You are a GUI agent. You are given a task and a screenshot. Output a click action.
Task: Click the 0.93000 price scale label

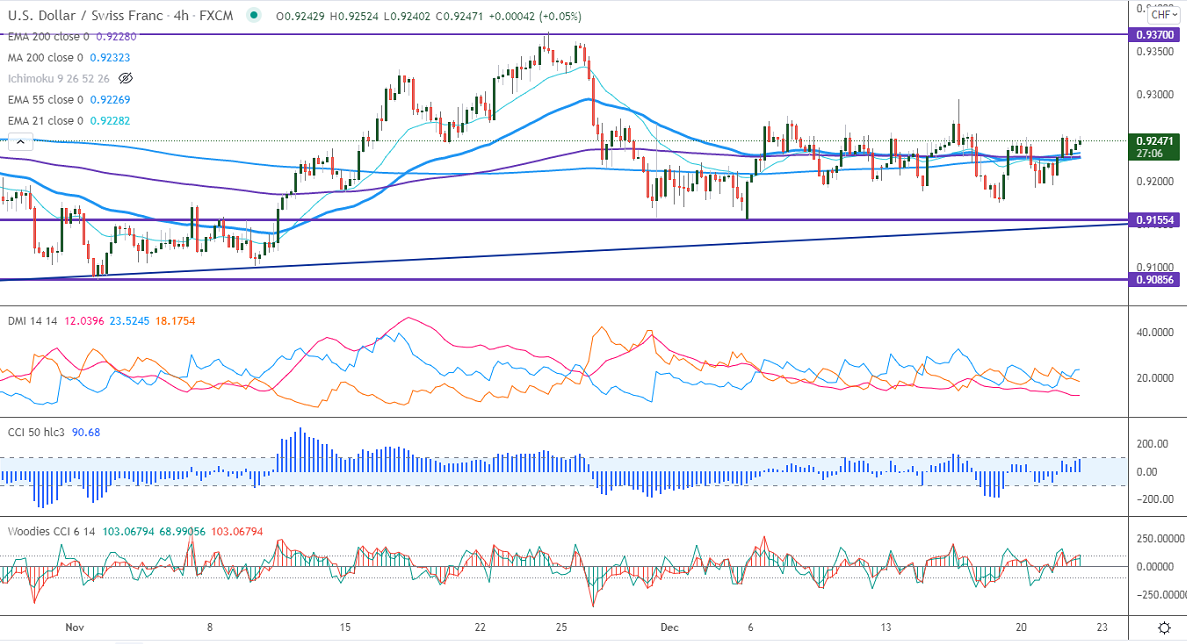1155,95
